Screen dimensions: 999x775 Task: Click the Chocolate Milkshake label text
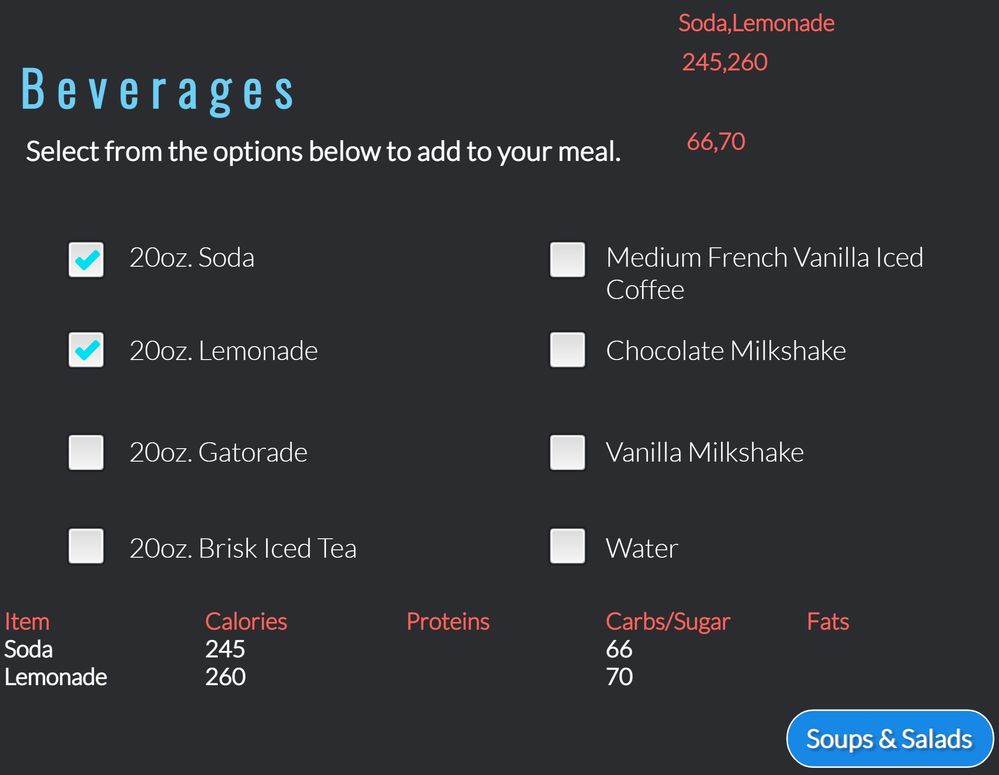point(726,351)
